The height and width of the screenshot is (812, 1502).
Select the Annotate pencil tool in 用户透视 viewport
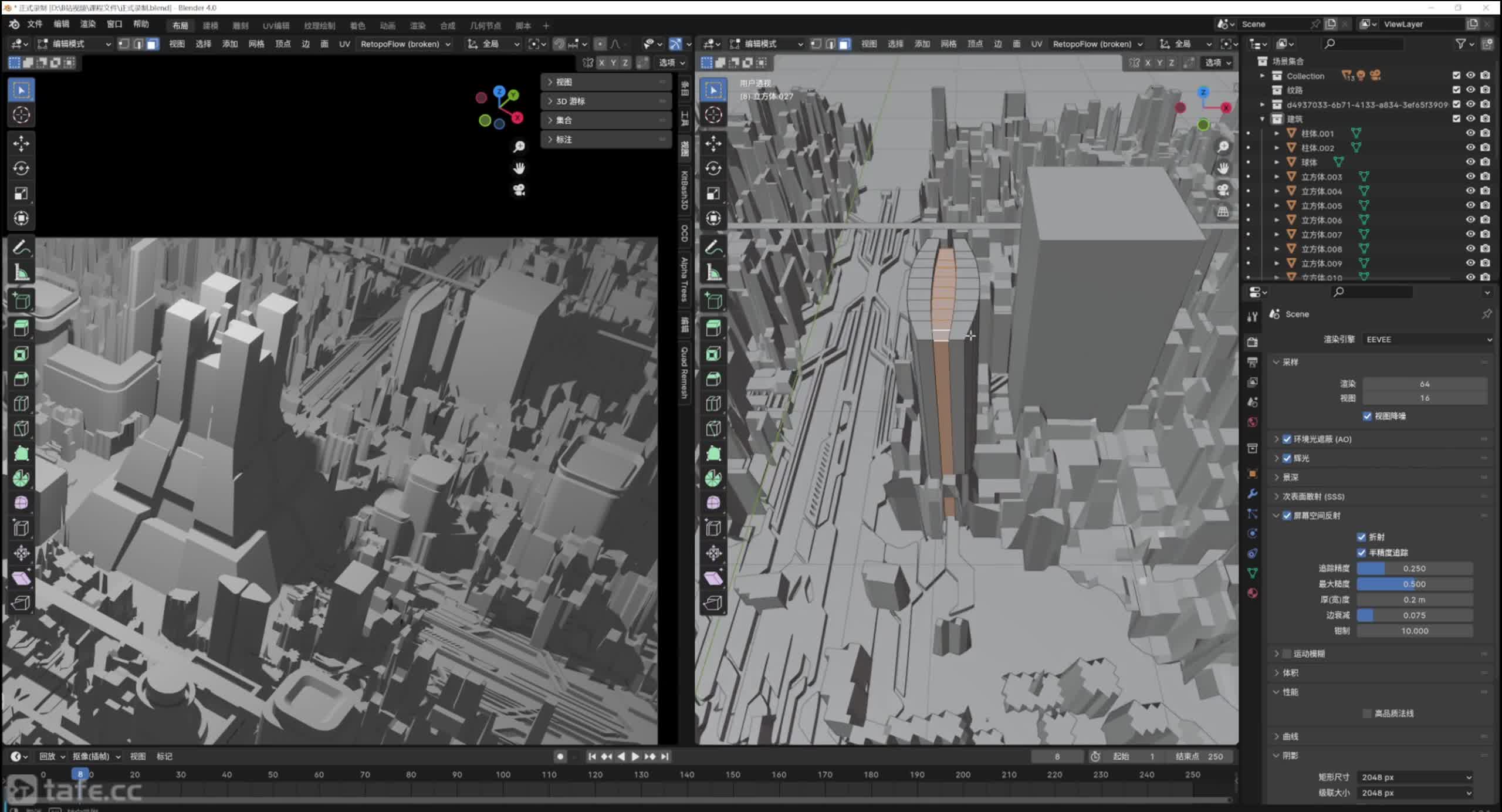[713, 248]
